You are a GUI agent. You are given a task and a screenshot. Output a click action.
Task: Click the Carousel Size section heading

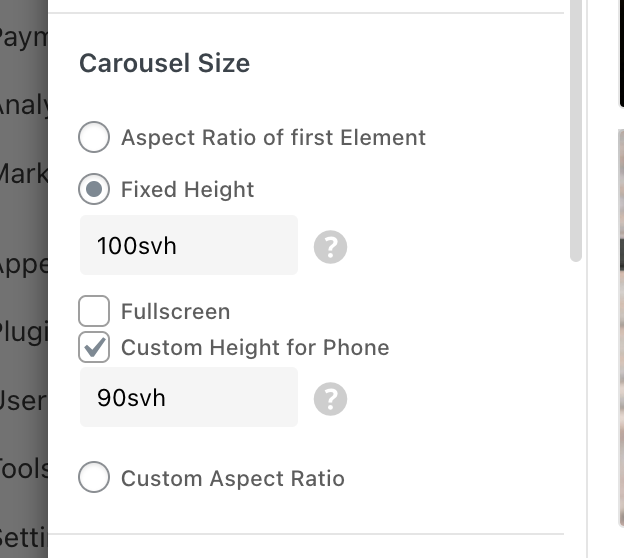pos(164,64)
